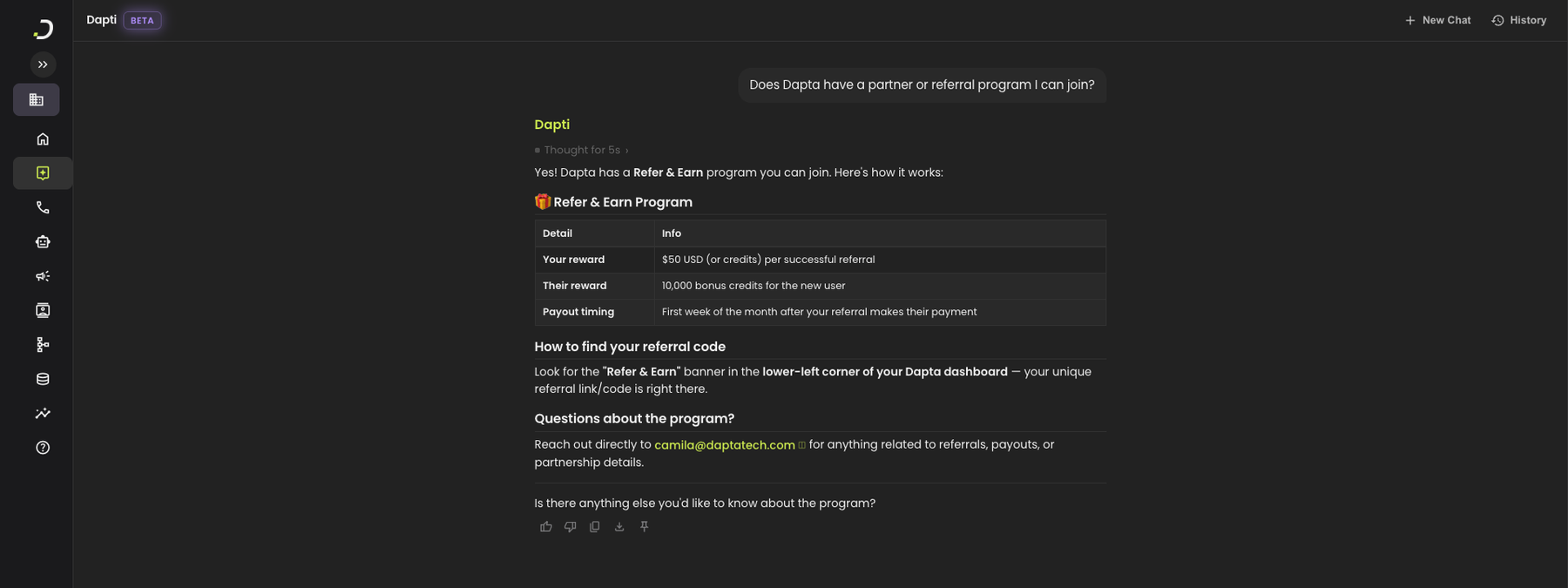Viewport: 1568px width, 588px height.
Task: Open the contacts card icon
Action: point(43,310)
